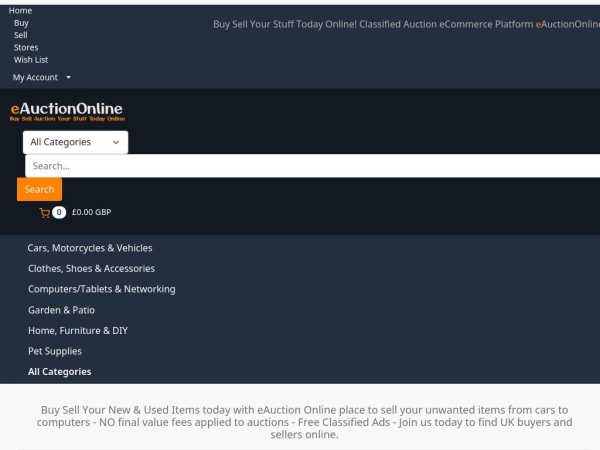
Task: Open the bold All Categories link
Action: tap(60, 372)
